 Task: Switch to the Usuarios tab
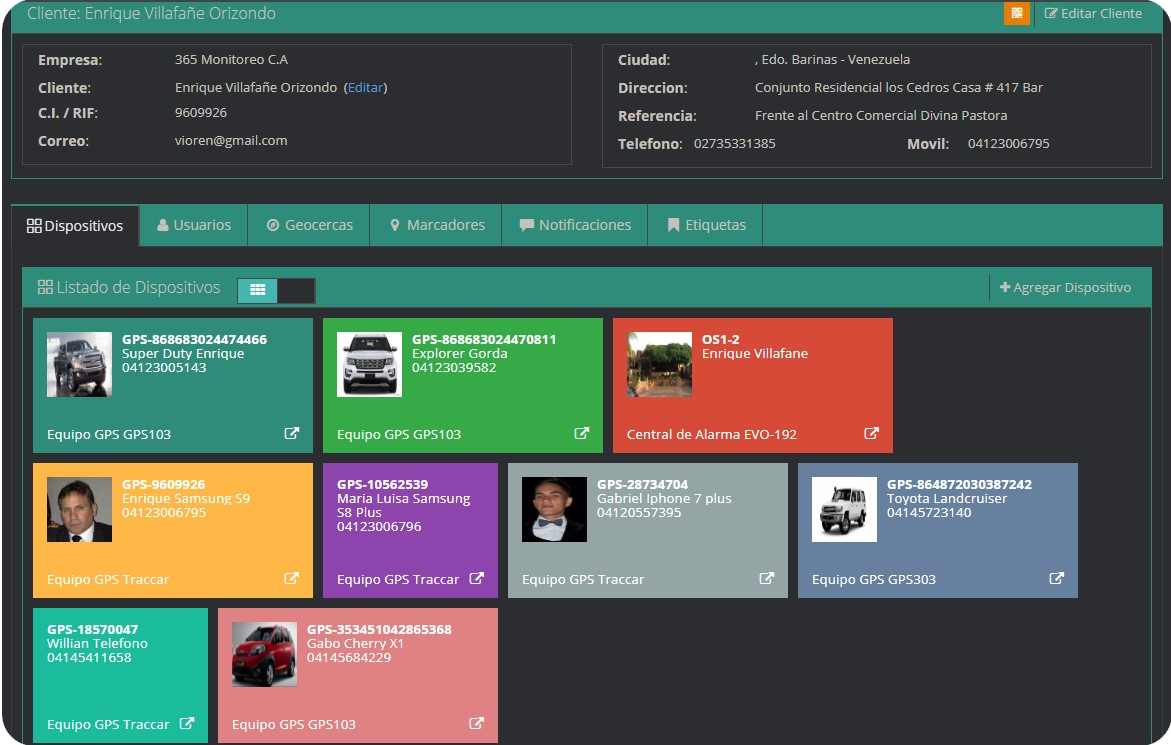(x=193, y=225)
